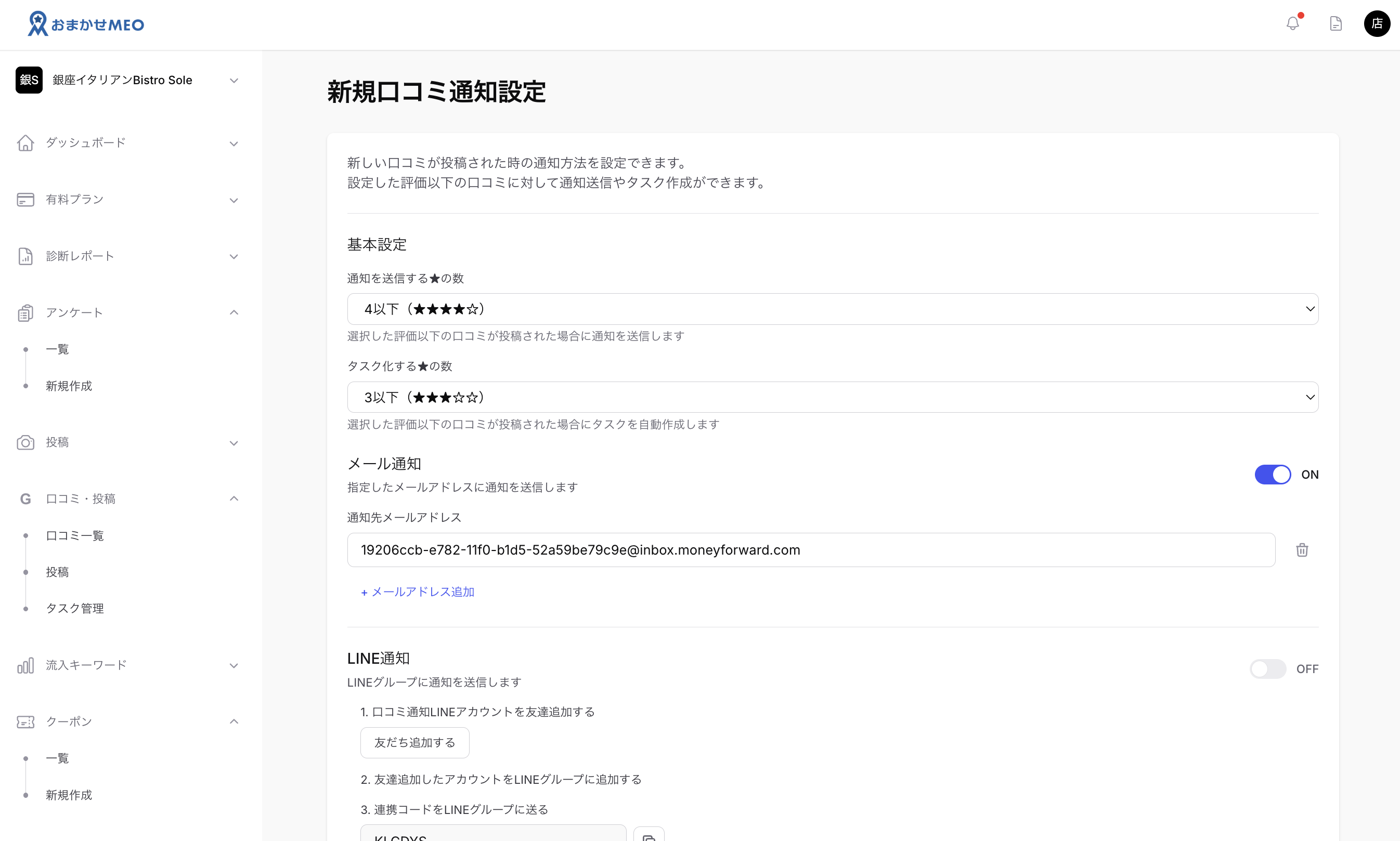Enable the LINE通知 toggle

coord(1268,669)
